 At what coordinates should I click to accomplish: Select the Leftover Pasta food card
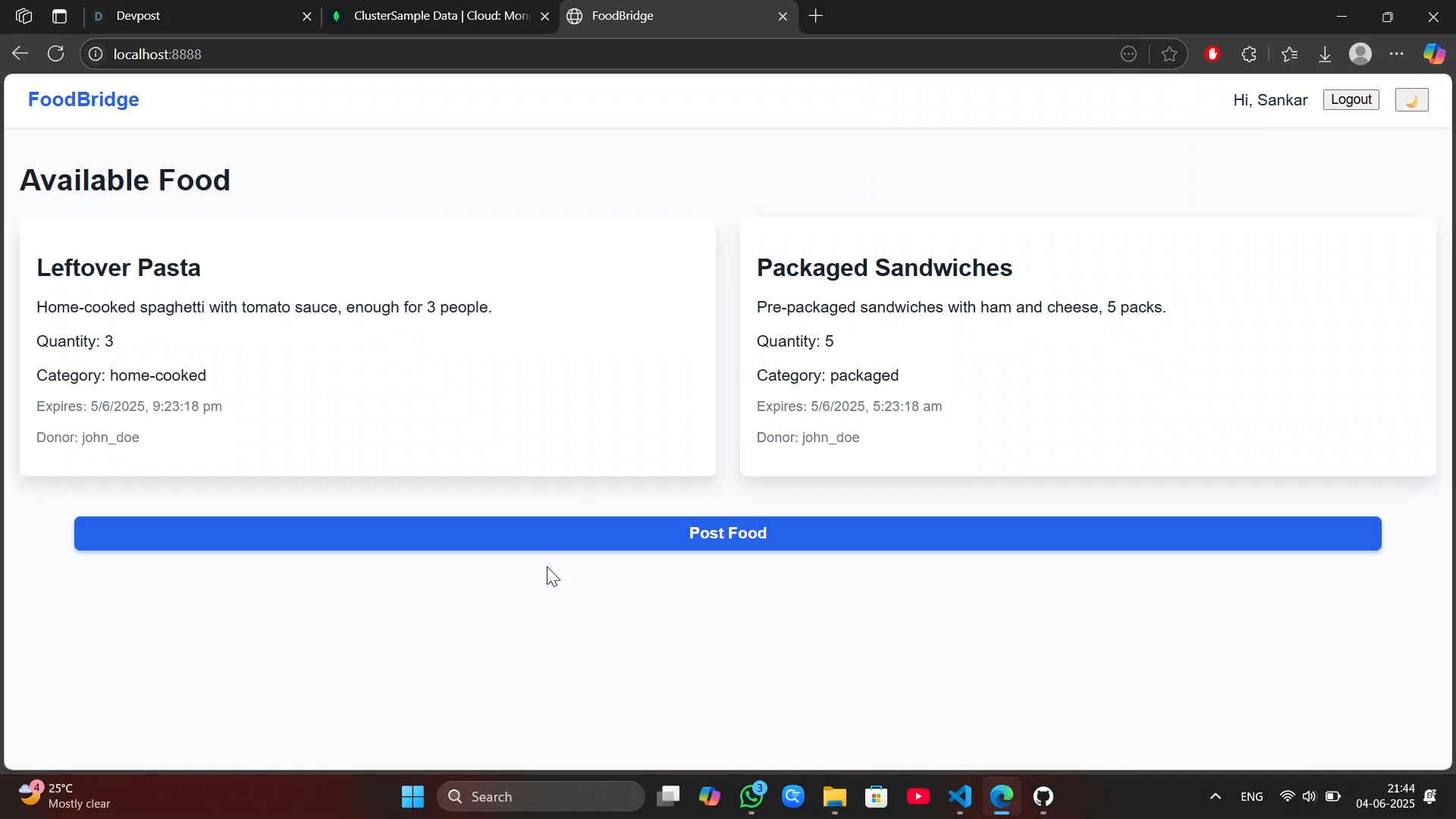(x=367, y=347)
